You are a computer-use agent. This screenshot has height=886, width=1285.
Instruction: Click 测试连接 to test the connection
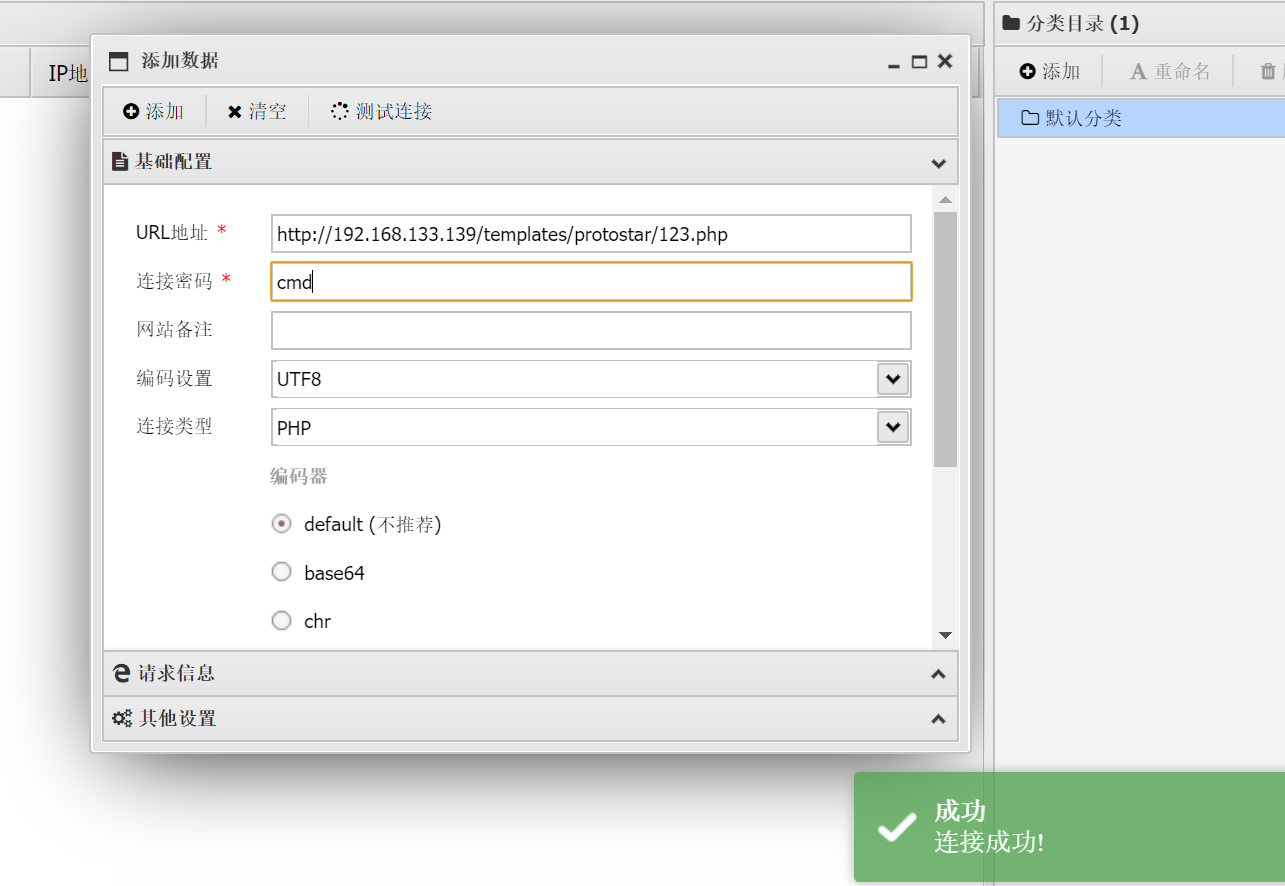pyautogui.click(x=382, y=111)
